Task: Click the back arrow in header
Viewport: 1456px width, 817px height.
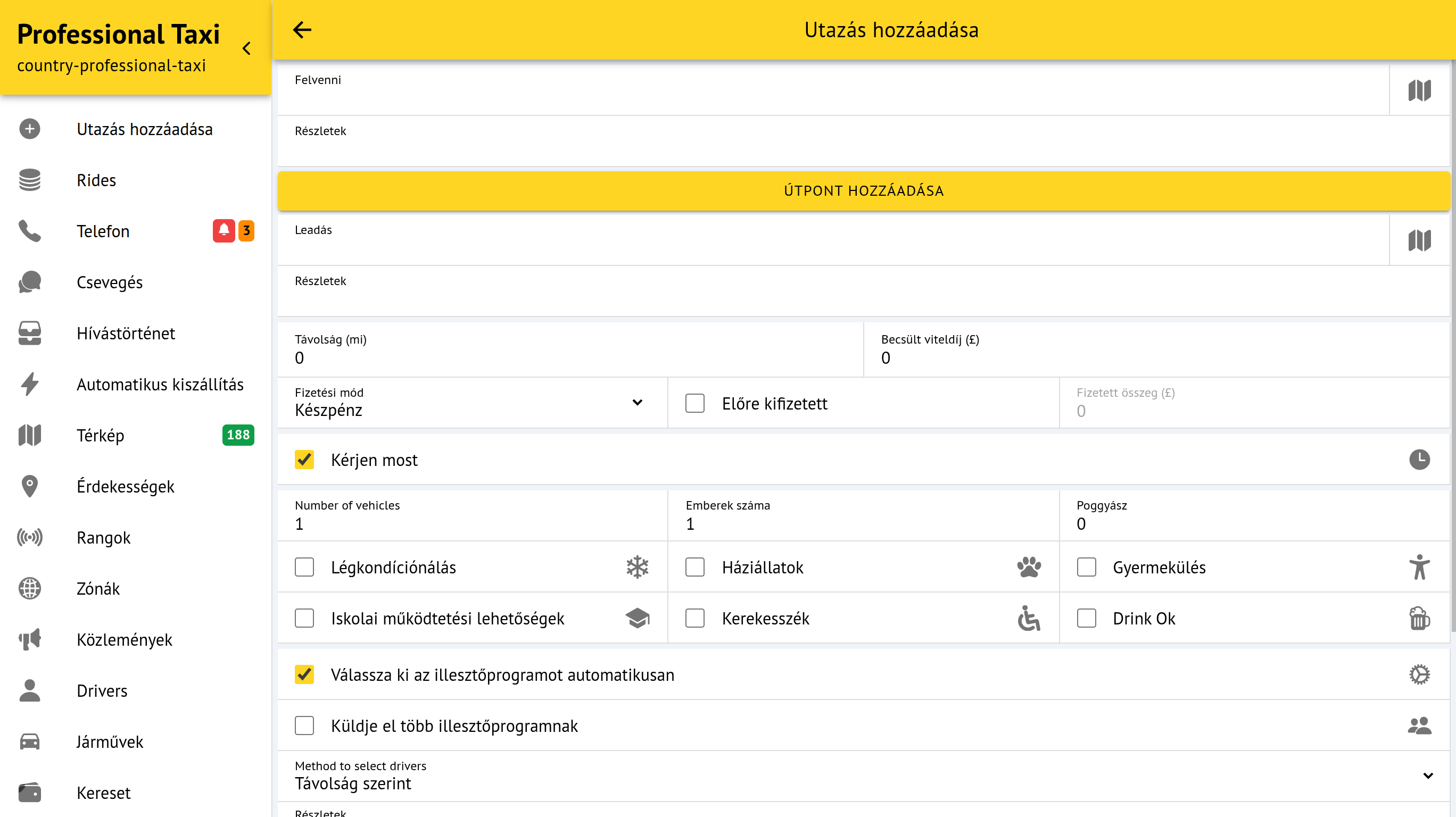Action: click(302, 30)
